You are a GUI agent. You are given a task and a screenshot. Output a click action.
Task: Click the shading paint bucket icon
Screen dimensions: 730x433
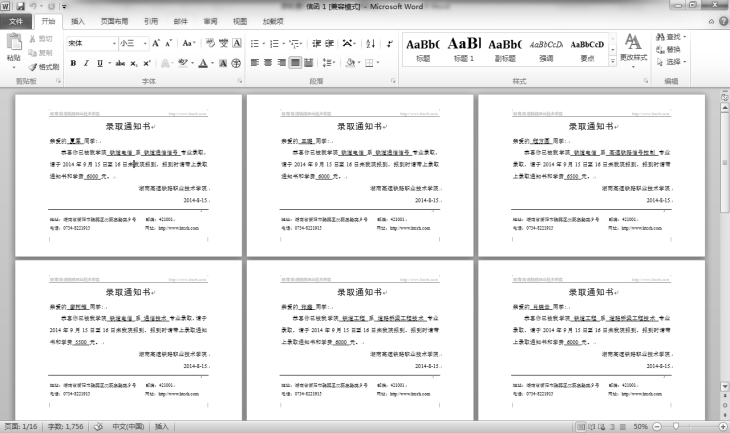tap(350, 62)
